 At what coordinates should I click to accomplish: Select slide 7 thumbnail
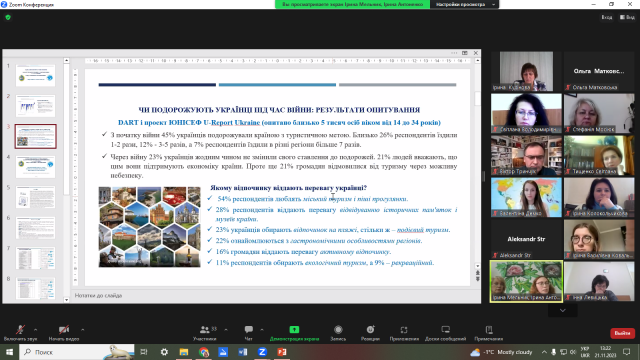point(36,258)
